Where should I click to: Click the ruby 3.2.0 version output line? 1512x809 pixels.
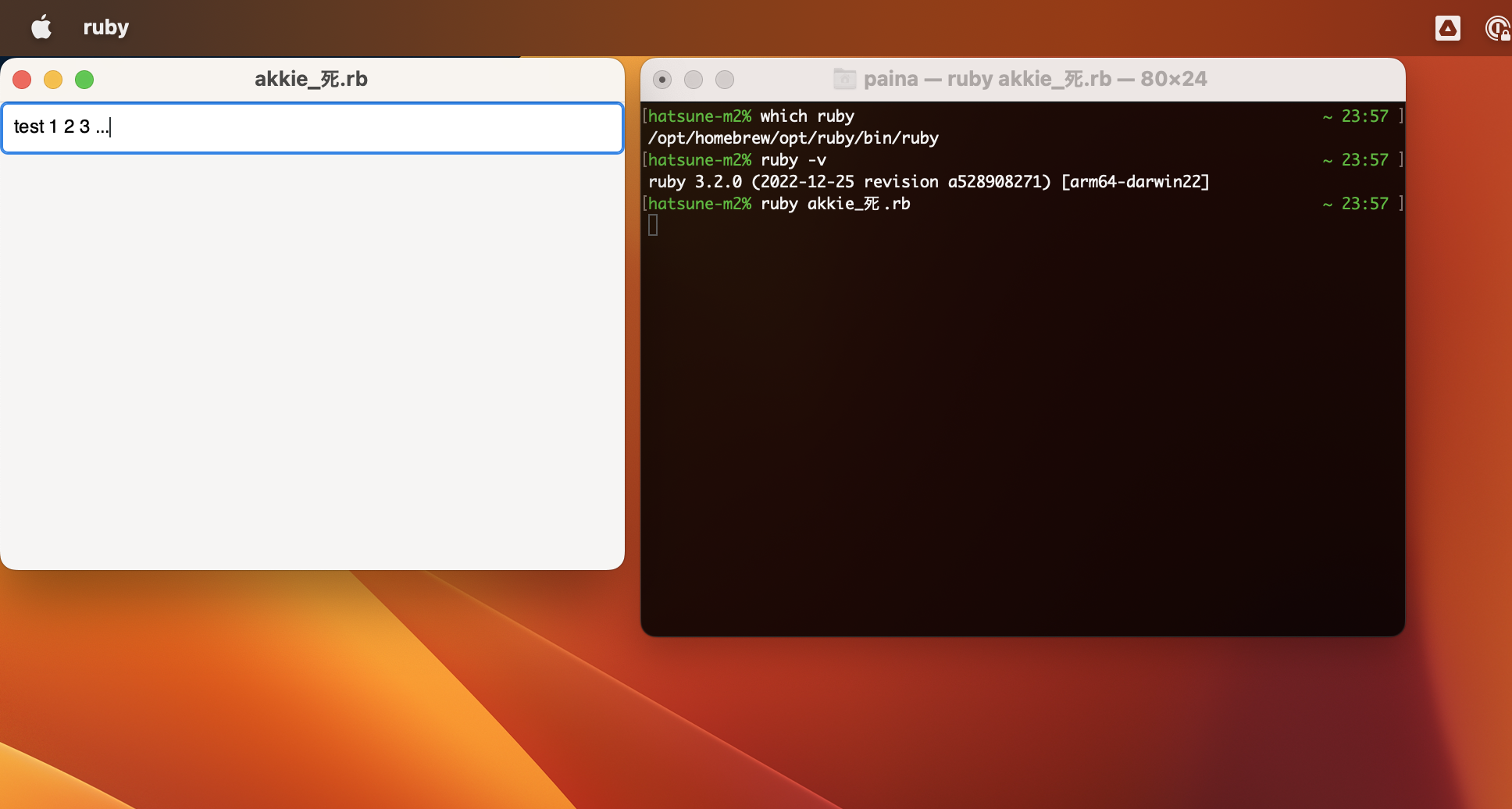[928, 182]
